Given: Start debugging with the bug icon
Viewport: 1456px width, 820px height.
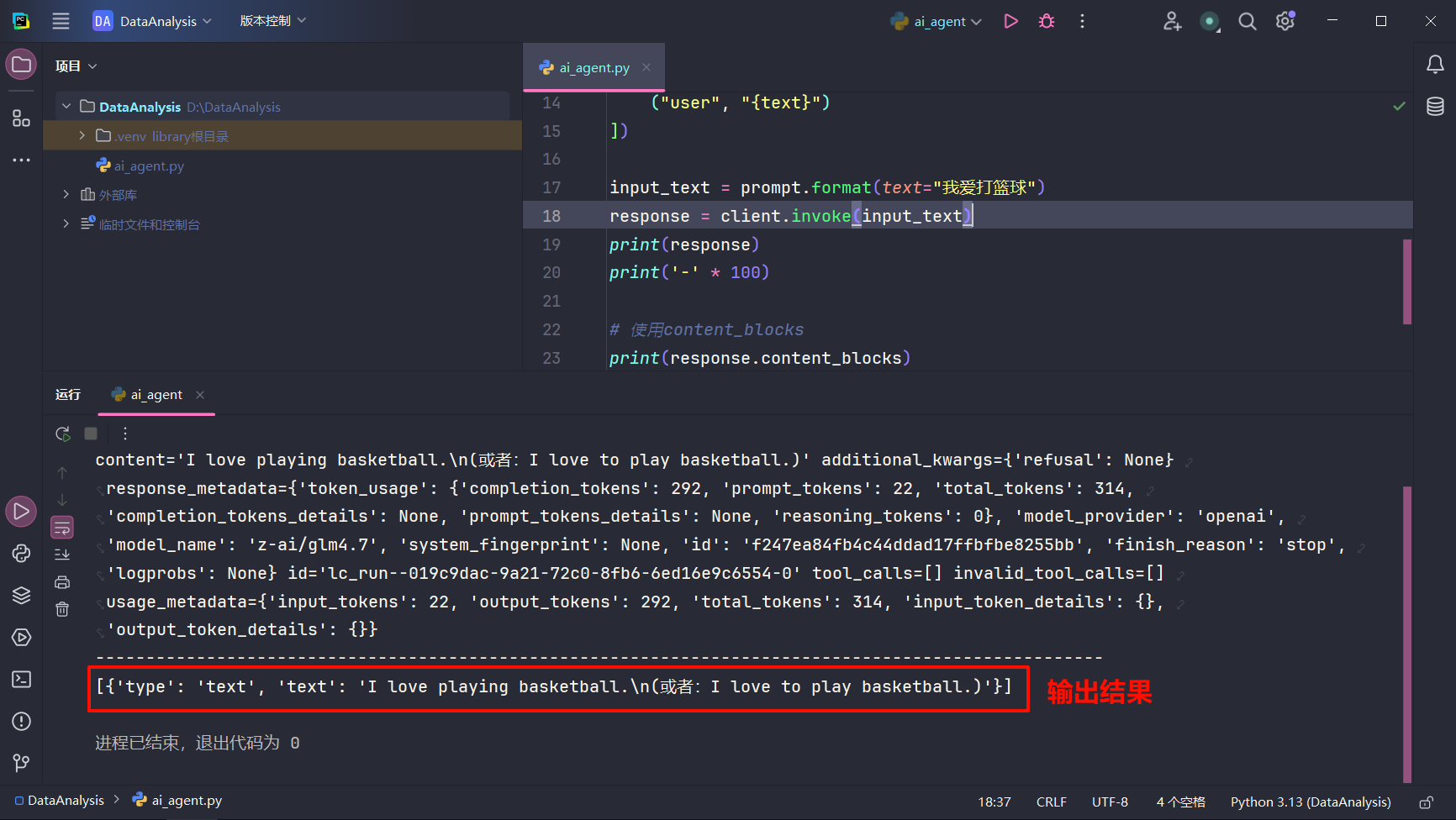Looking at the screenshot, I should (1047, 21).
